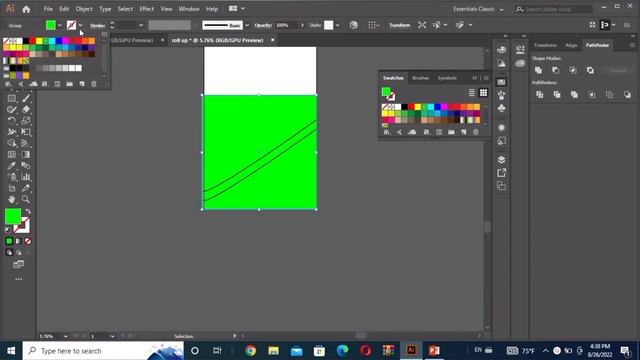
Task: Open the Artboards panel icon in dock
Action: pyautogui.click(x=502, y=186)
